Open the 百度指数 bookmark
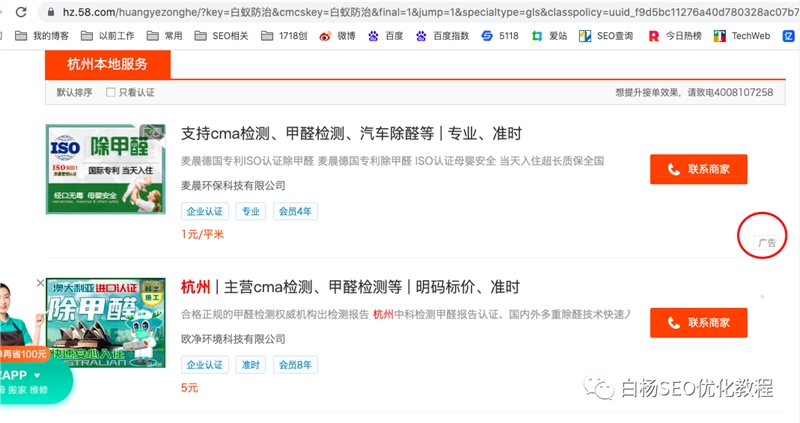 pyautogui.click(x=442, y=36)
